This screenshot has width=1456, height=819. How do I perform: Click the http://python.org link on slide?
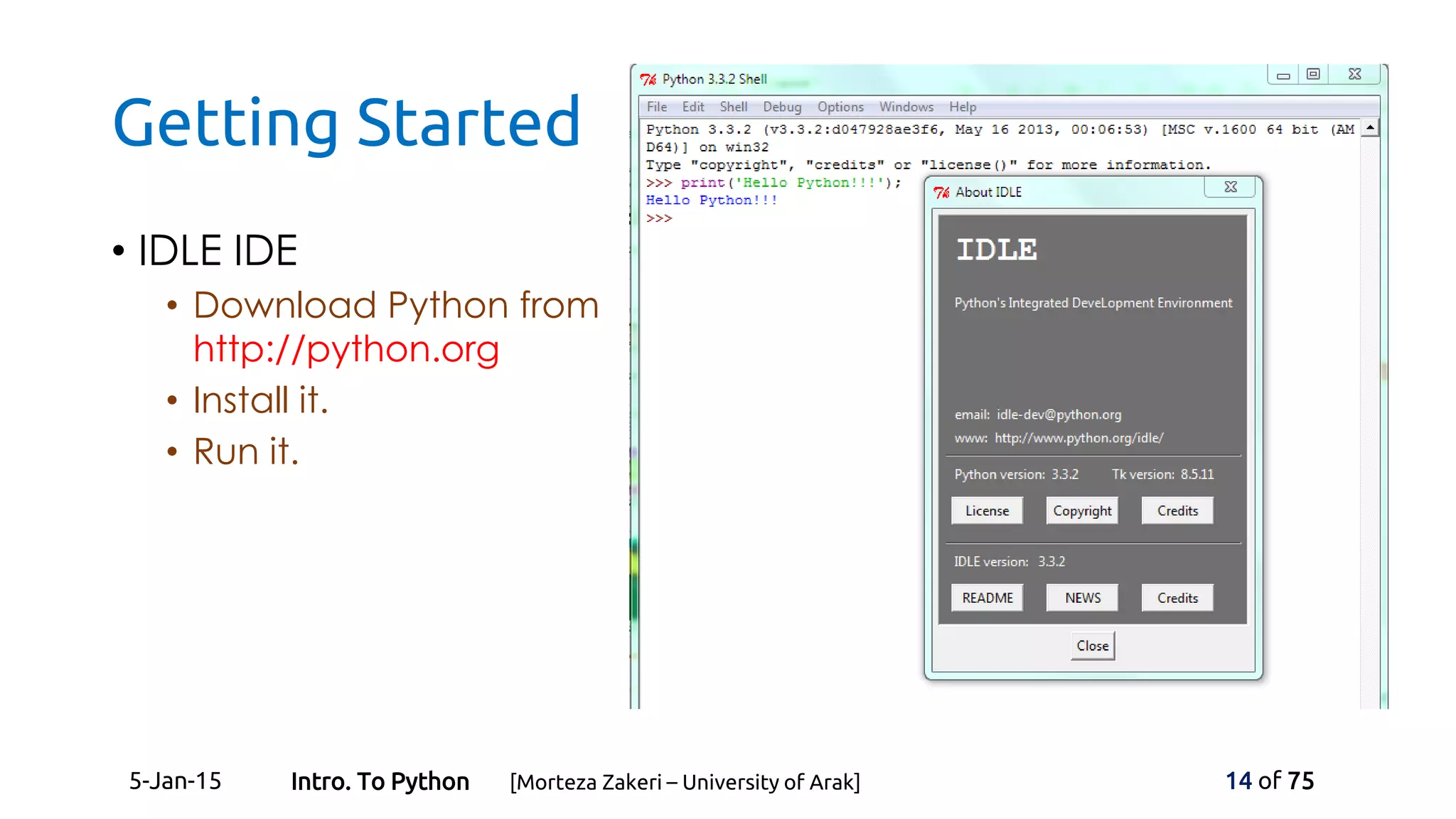pyautogui.click(x=346, y=349)
